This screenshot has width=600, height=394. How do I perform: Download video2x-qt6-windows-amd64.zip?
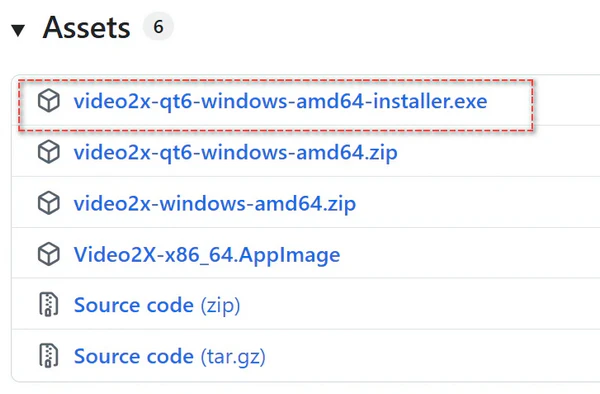coord(235,153)
